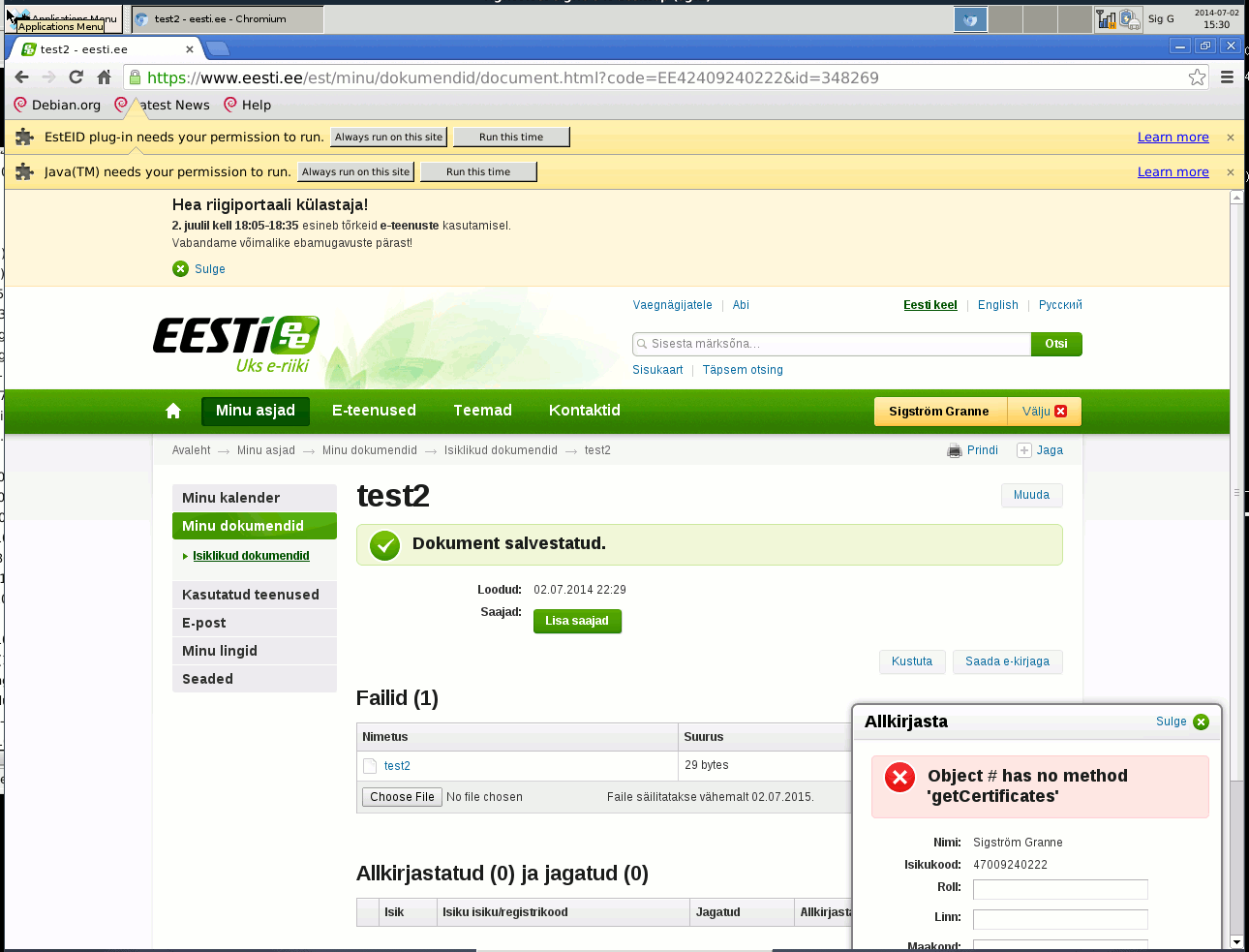Image resolution: width=1249 pixels, height=952 pixels.
Task: Click the Prindi printer icon
Action: 956,450
